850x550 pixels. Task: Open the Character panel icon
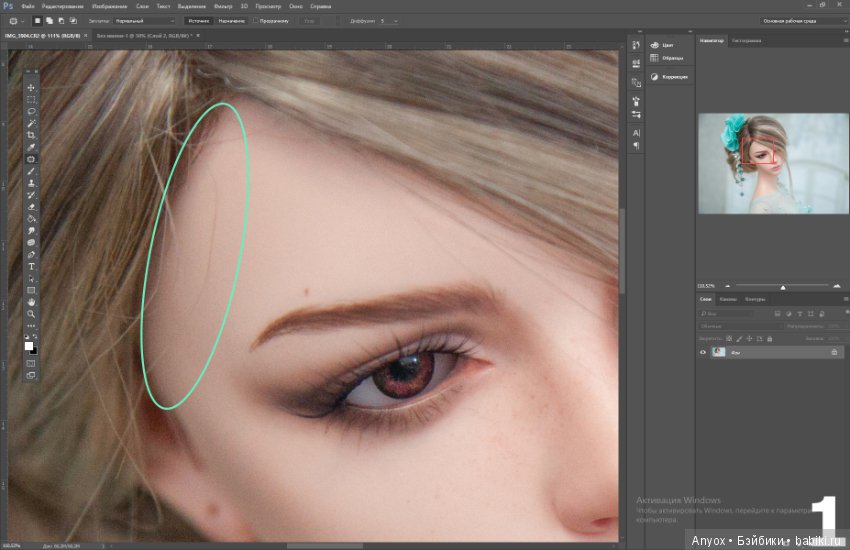coord(636,133)
